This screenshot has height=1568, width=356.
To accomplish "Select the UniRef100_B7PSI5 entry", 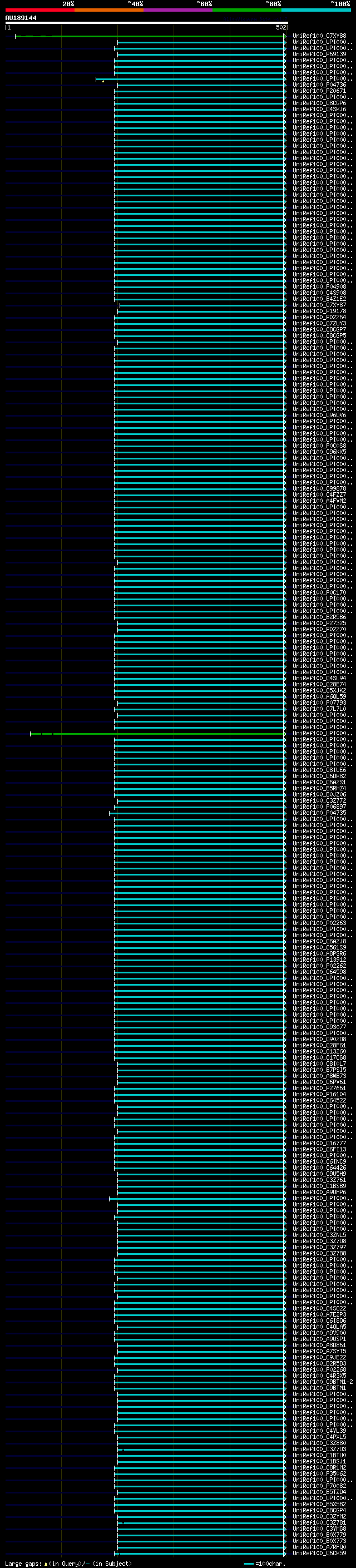I will pyautogui.click(x=319, y=1070).
